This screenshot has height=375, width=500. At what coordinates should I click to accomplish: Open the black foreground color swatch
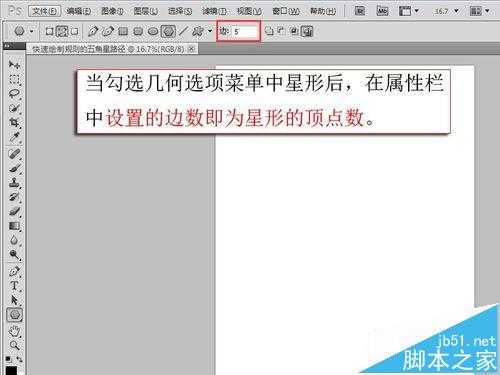pos(11,370)
